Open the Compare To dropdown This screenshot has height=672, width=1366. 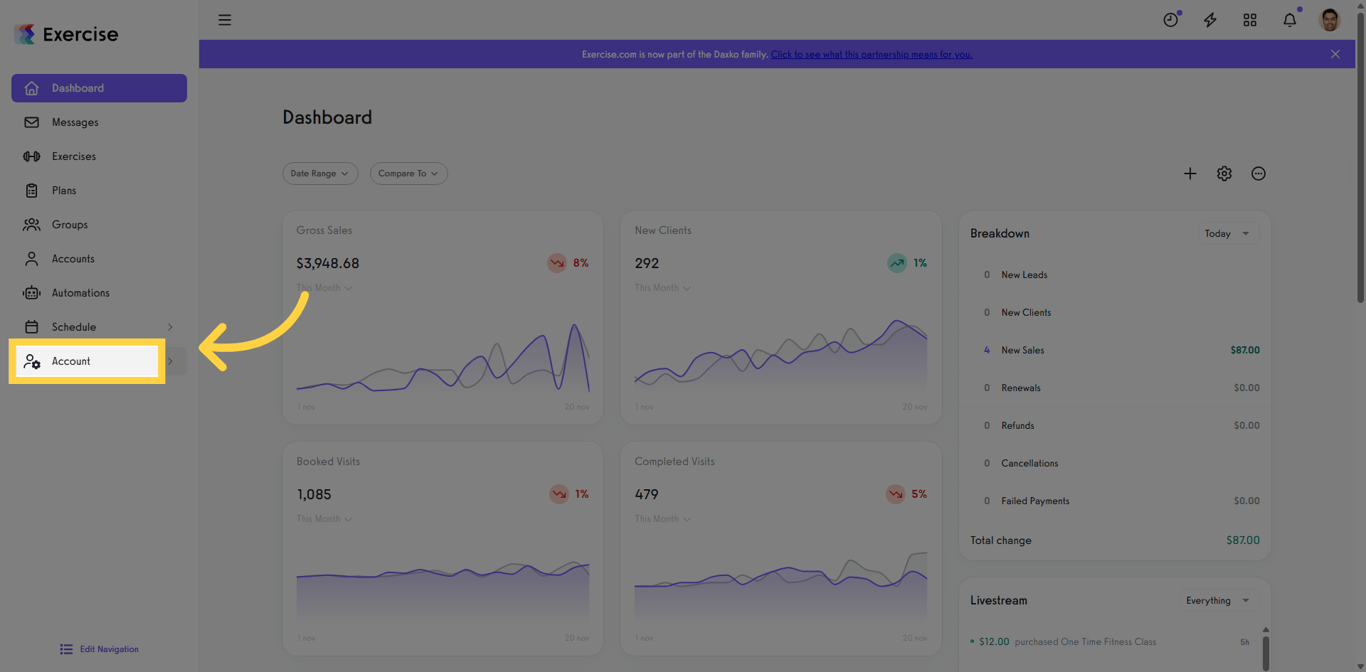[409, 174]
